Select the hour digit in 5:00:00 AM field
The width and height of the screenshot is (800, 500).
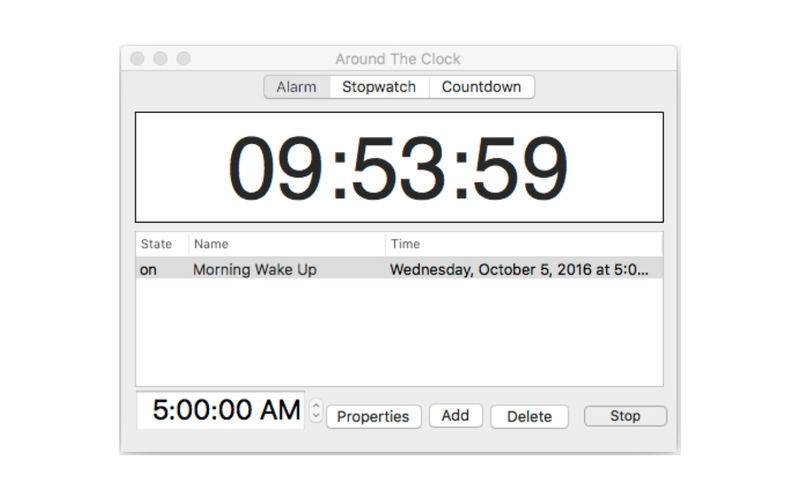pos(160,410)
